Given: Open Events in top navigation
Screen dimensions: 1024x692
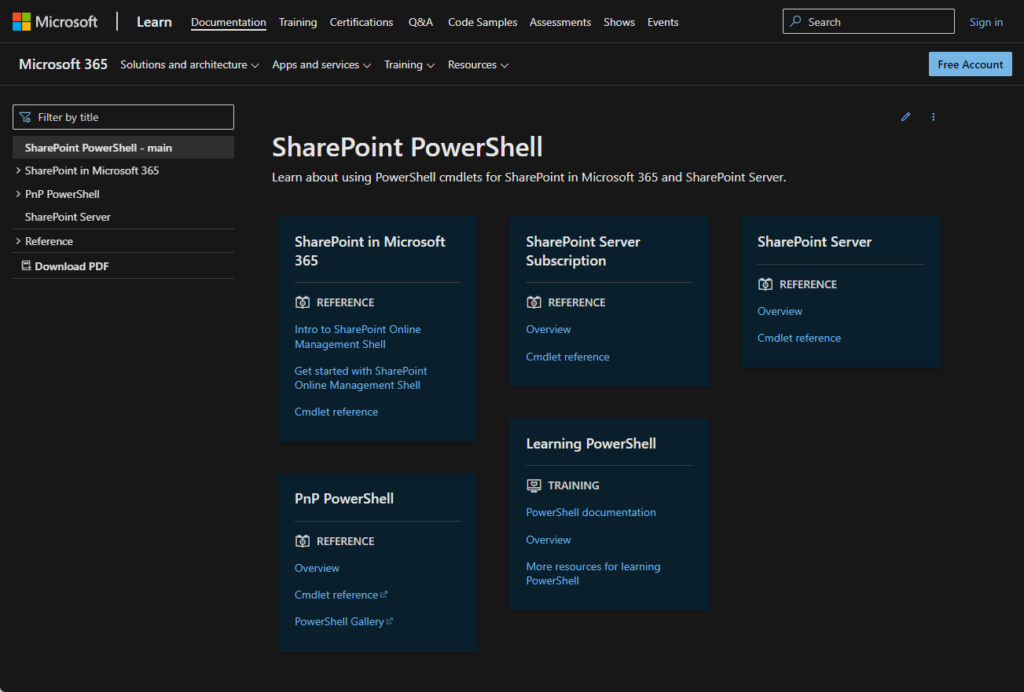Looking at the screenshot, I should 663,22.
